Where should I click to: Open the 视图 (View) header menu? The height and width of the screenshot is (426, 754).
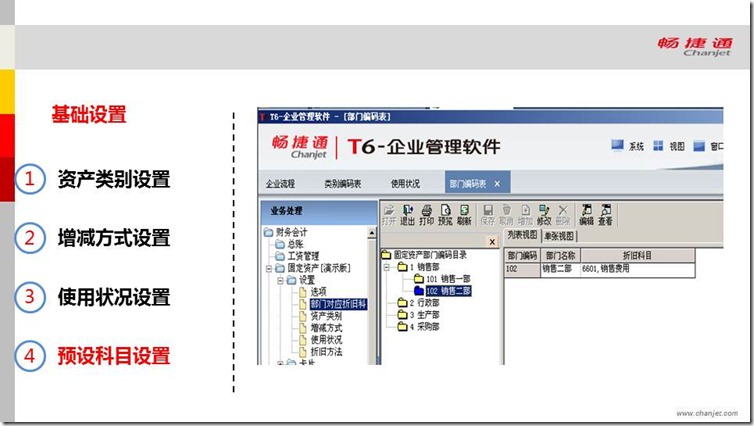tap(669, 146)
